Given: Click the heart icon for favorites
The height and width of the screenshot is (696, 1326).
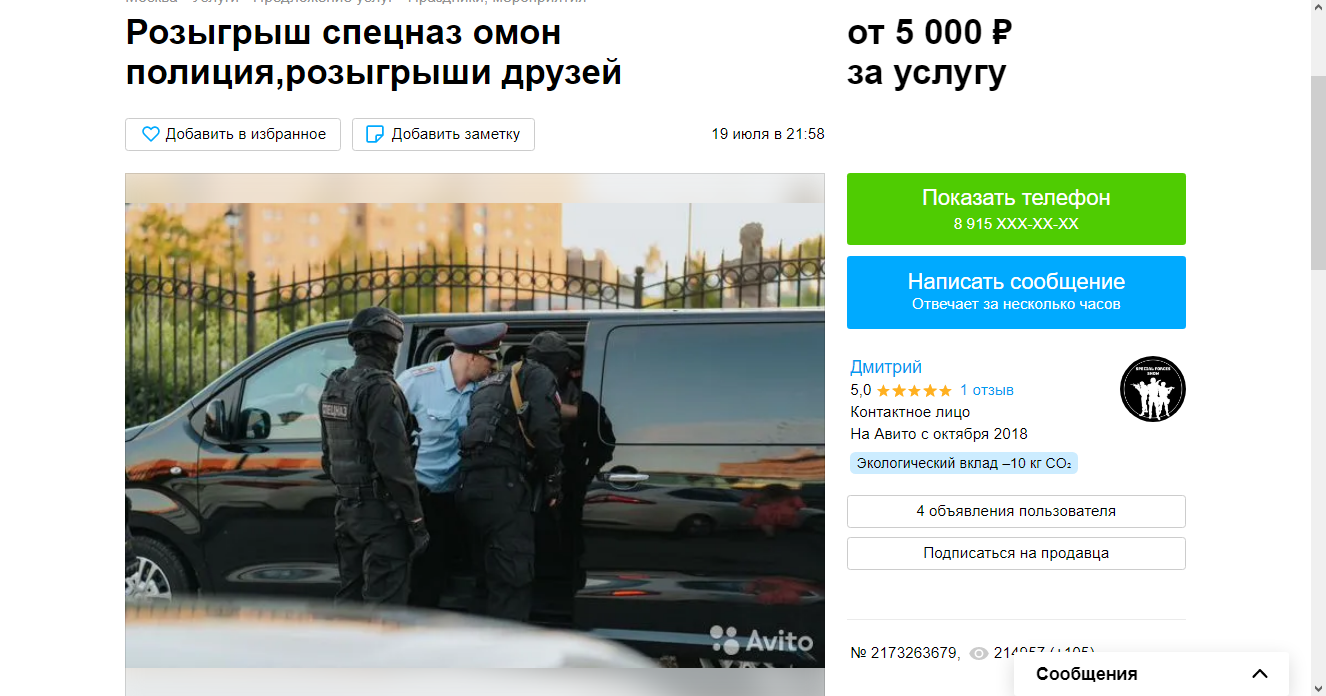Looking at the screenshot, I should coord(151,134).
